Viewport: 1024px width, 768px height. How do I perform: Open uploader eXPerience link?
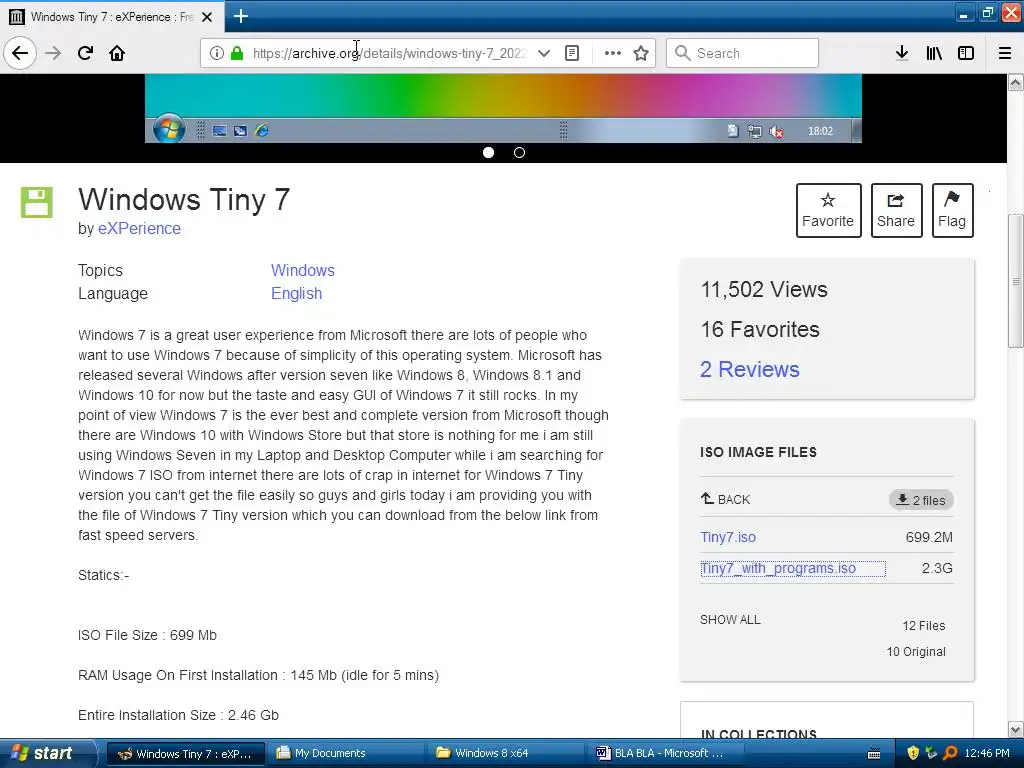139,229
